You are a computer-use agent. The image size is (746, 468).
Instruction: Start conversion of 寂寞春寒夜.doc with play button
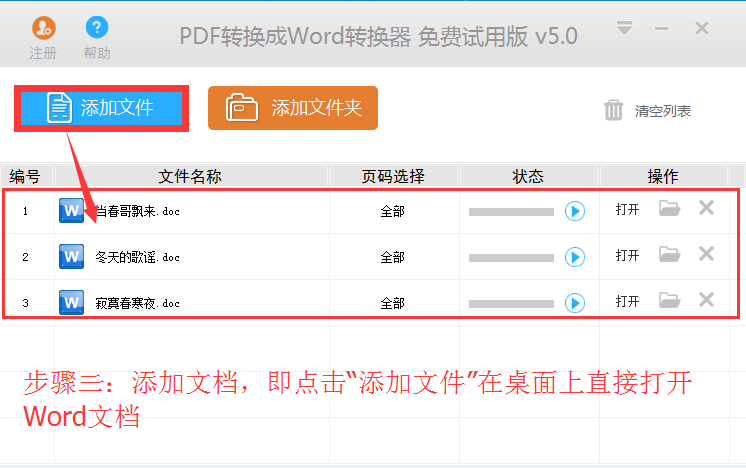575,303
